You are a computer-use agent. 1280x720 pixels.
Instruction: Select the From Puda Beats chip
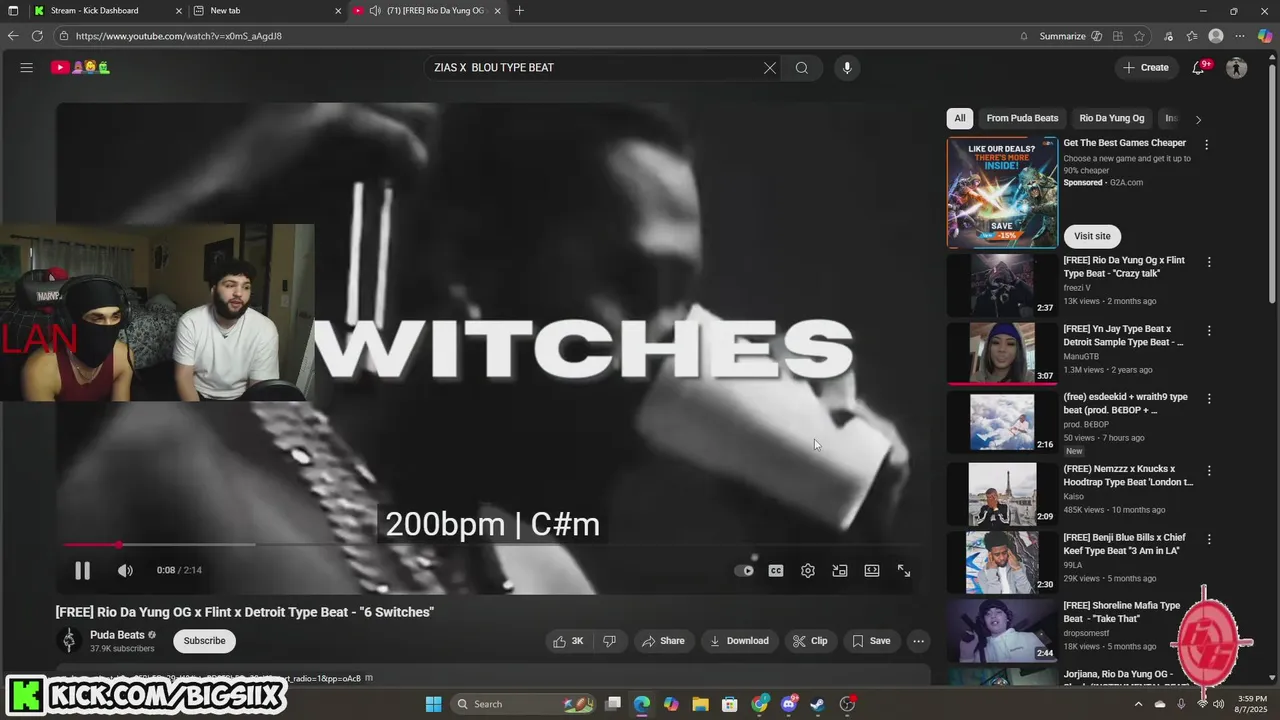[1022, 118]
